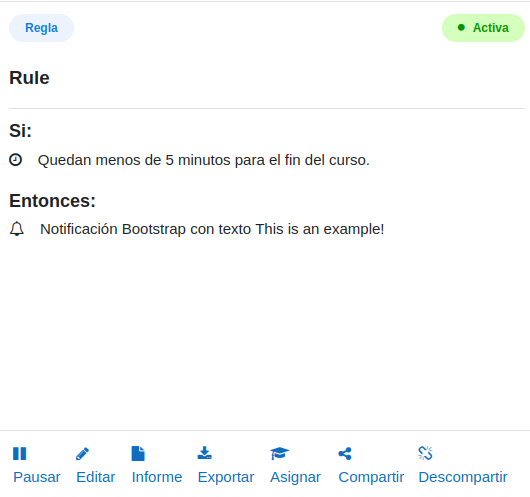This screenshot has width=530, height=497.
Task: Click the broken link unshare icon
Action: [425, 453]
